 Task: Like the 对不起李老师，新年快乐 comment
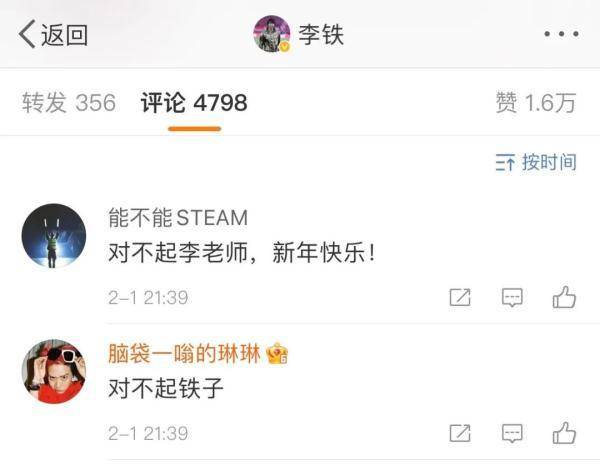point(564,297)
